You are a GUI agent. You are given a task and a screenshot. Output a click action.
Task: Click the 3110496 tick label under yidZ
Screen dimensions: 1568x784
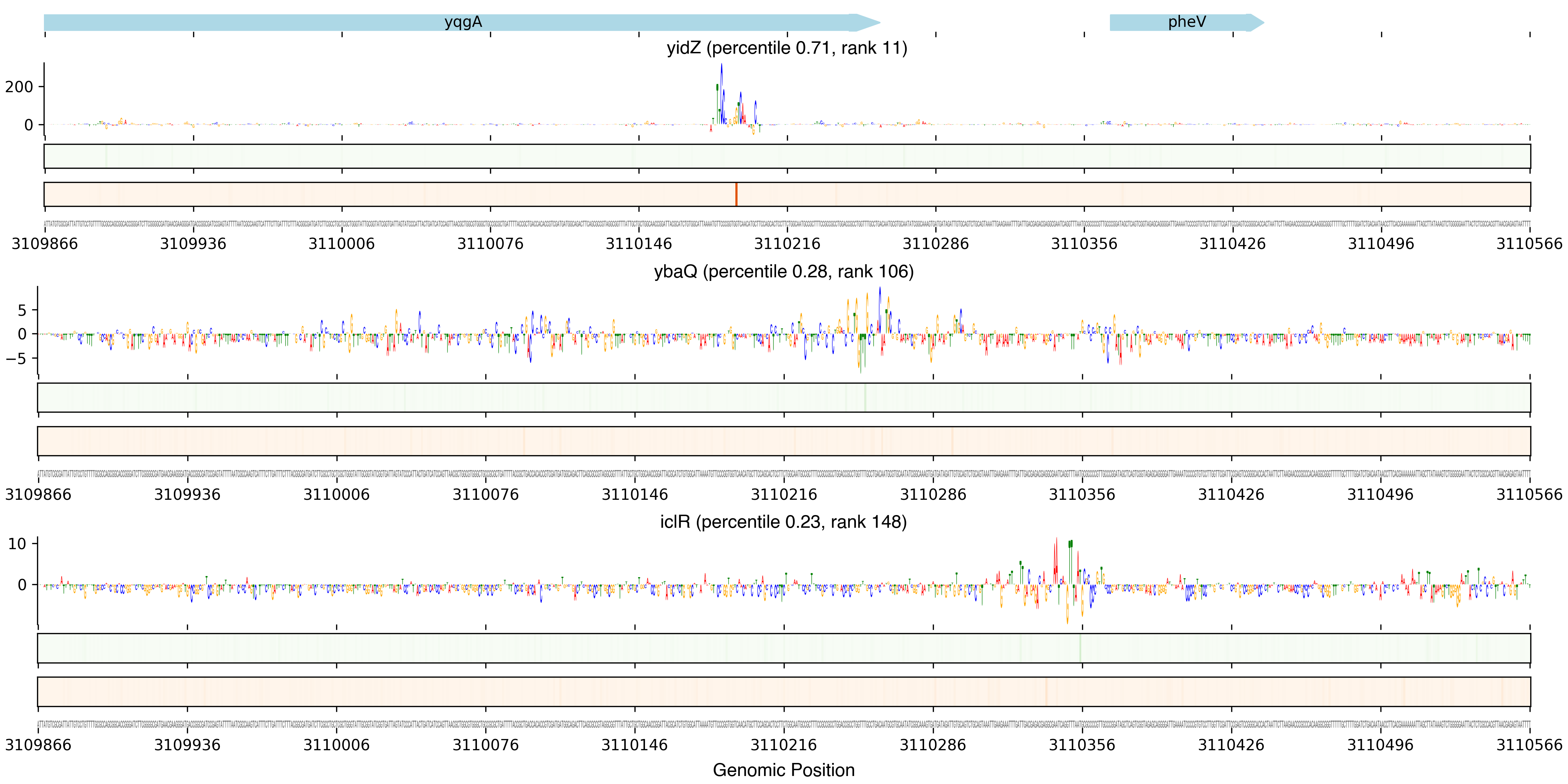point(1380,244)
